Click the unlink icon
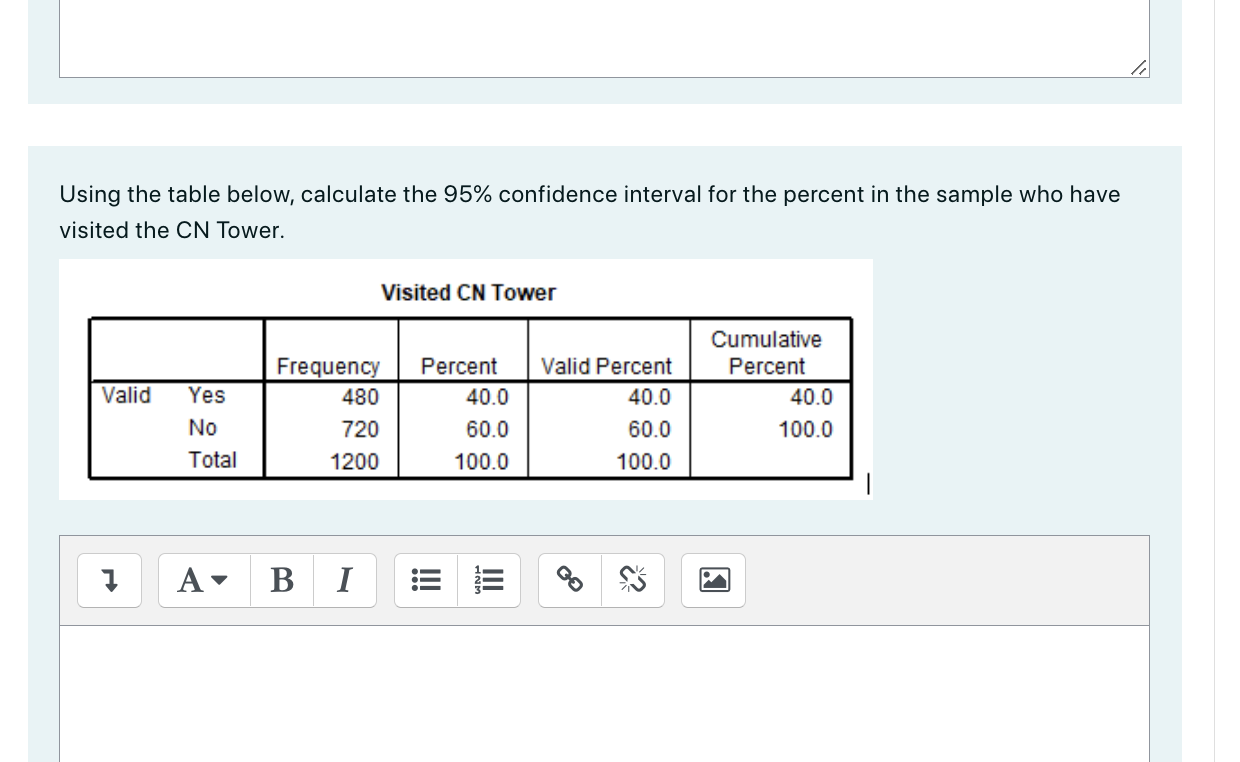The width and height of the screenshot is (1240, 762). [633, 580]
